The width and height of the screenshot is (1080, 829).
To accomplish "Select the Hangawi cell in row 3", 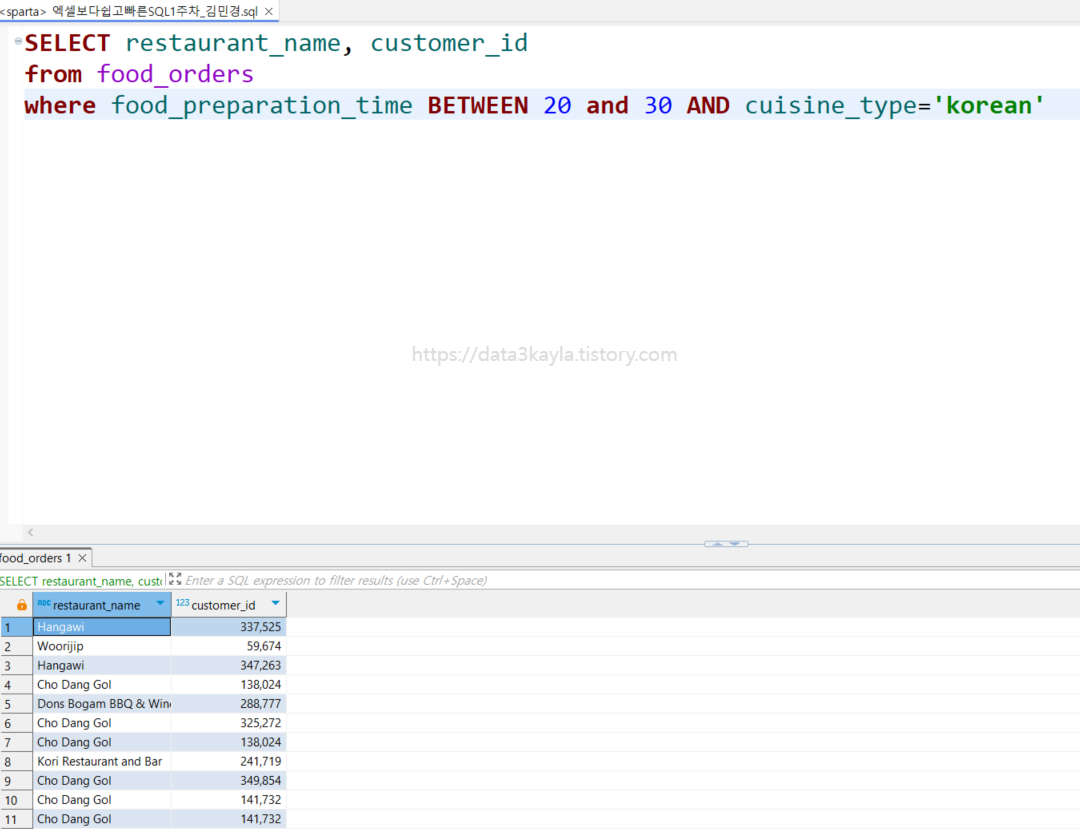I will click(x=102, y=665).
